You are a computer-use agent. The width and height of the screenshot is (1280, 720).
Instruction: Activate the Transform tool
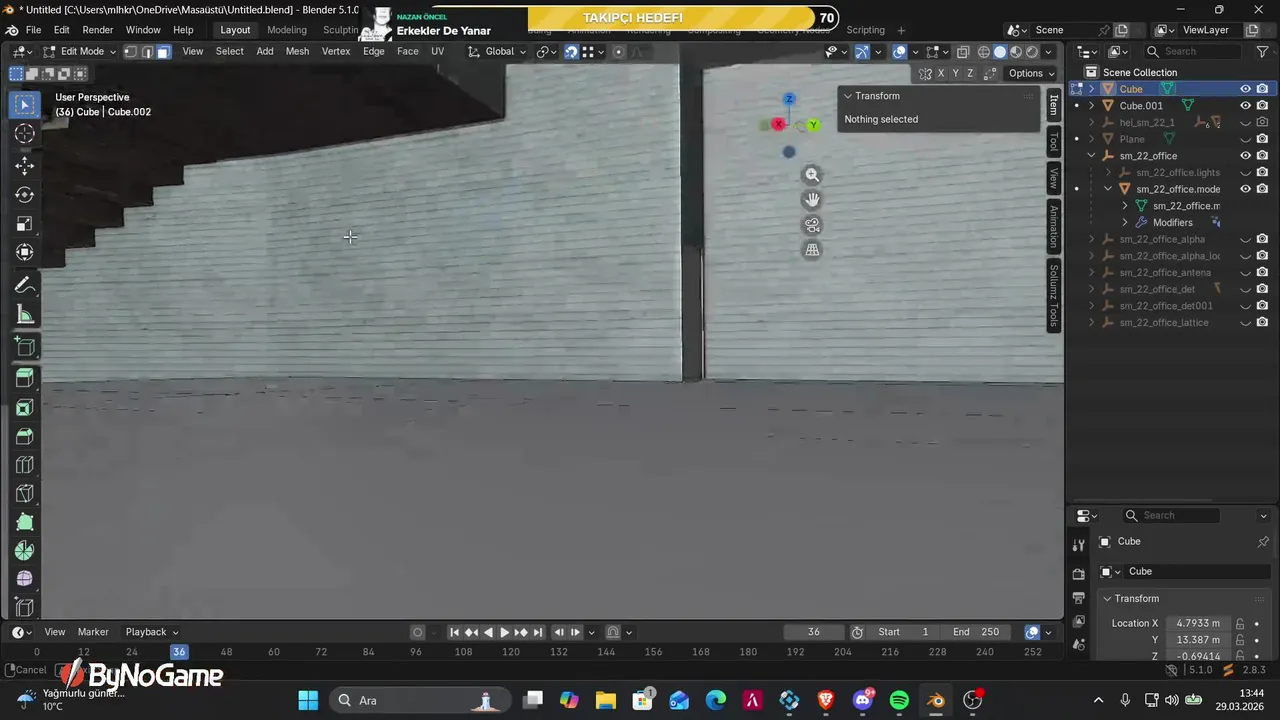[25, 253]
